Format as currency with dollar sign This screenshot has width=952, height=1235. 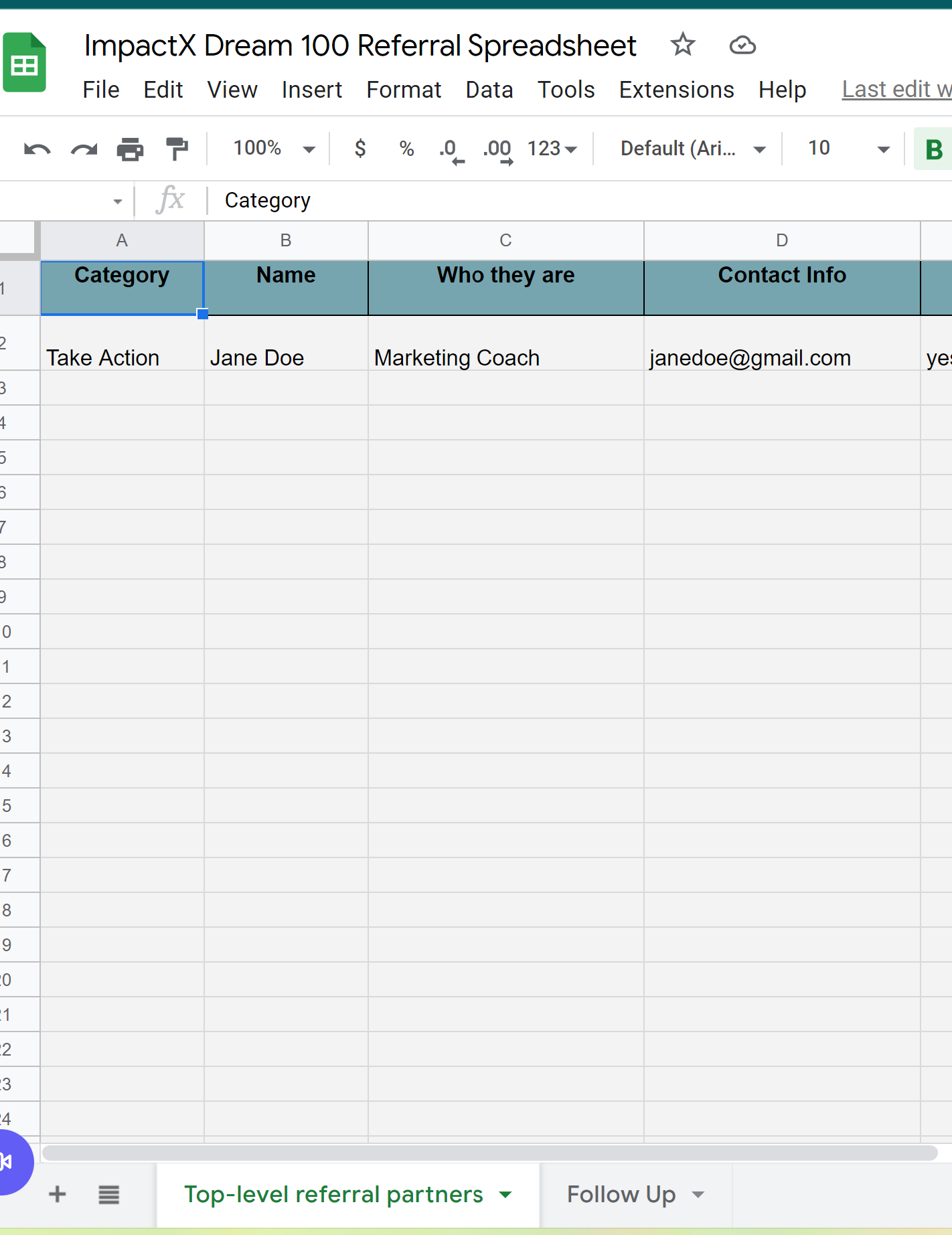point(360,148)
